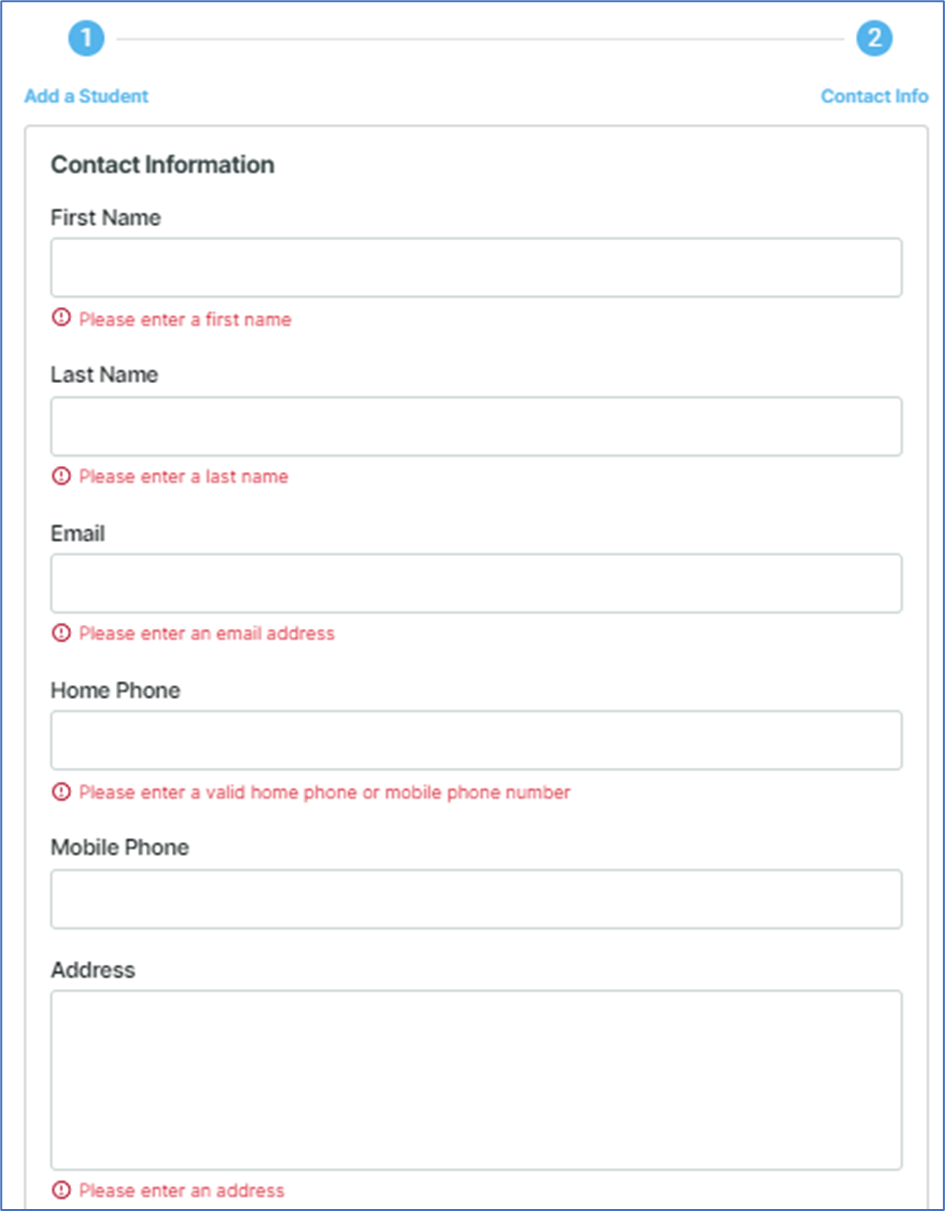Screen dimensions: 945x1211
Task: Click the email error warning icon
Action: pos(61,633)
